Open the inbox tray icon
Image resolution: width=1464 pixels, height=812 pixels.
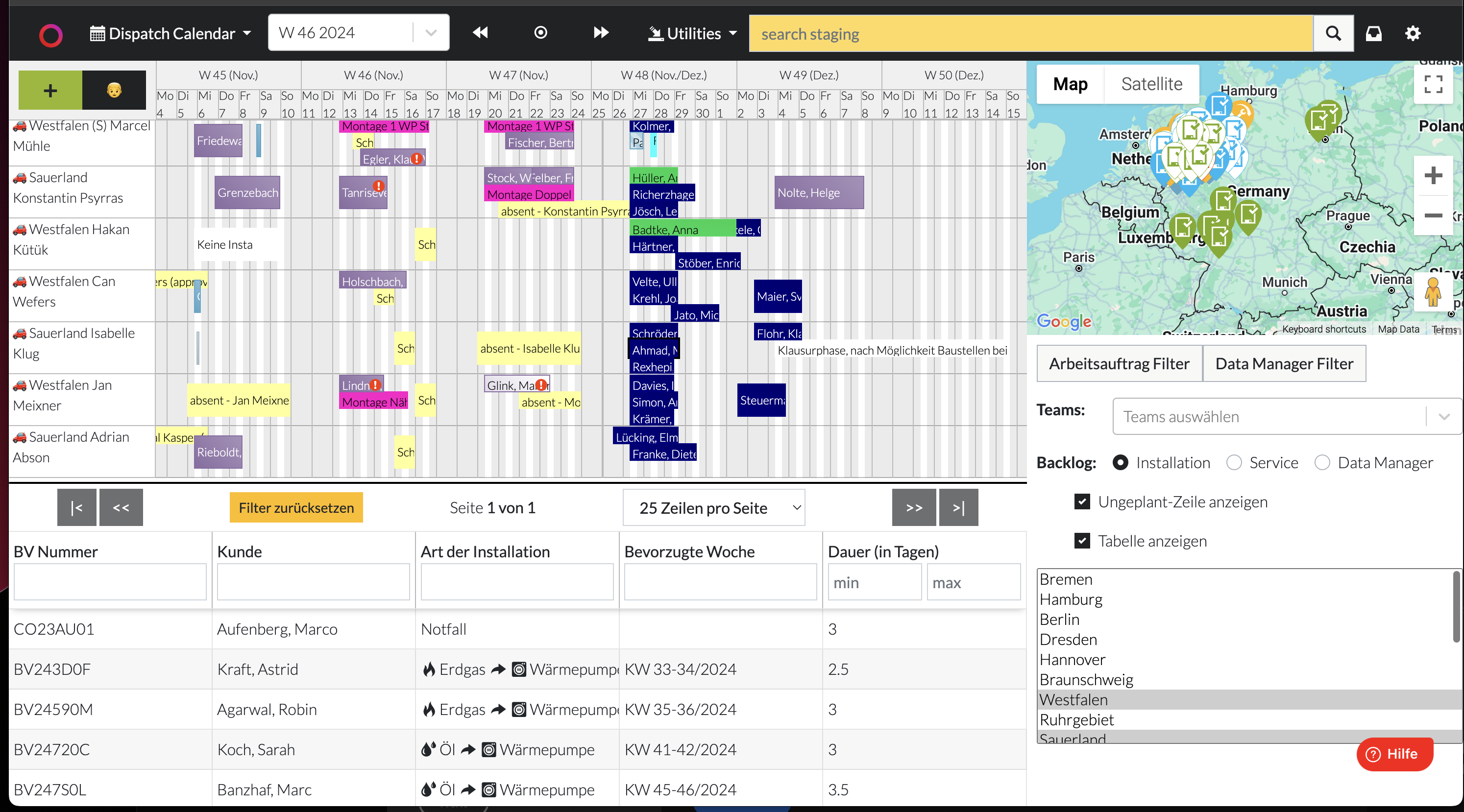(1374, 33)
